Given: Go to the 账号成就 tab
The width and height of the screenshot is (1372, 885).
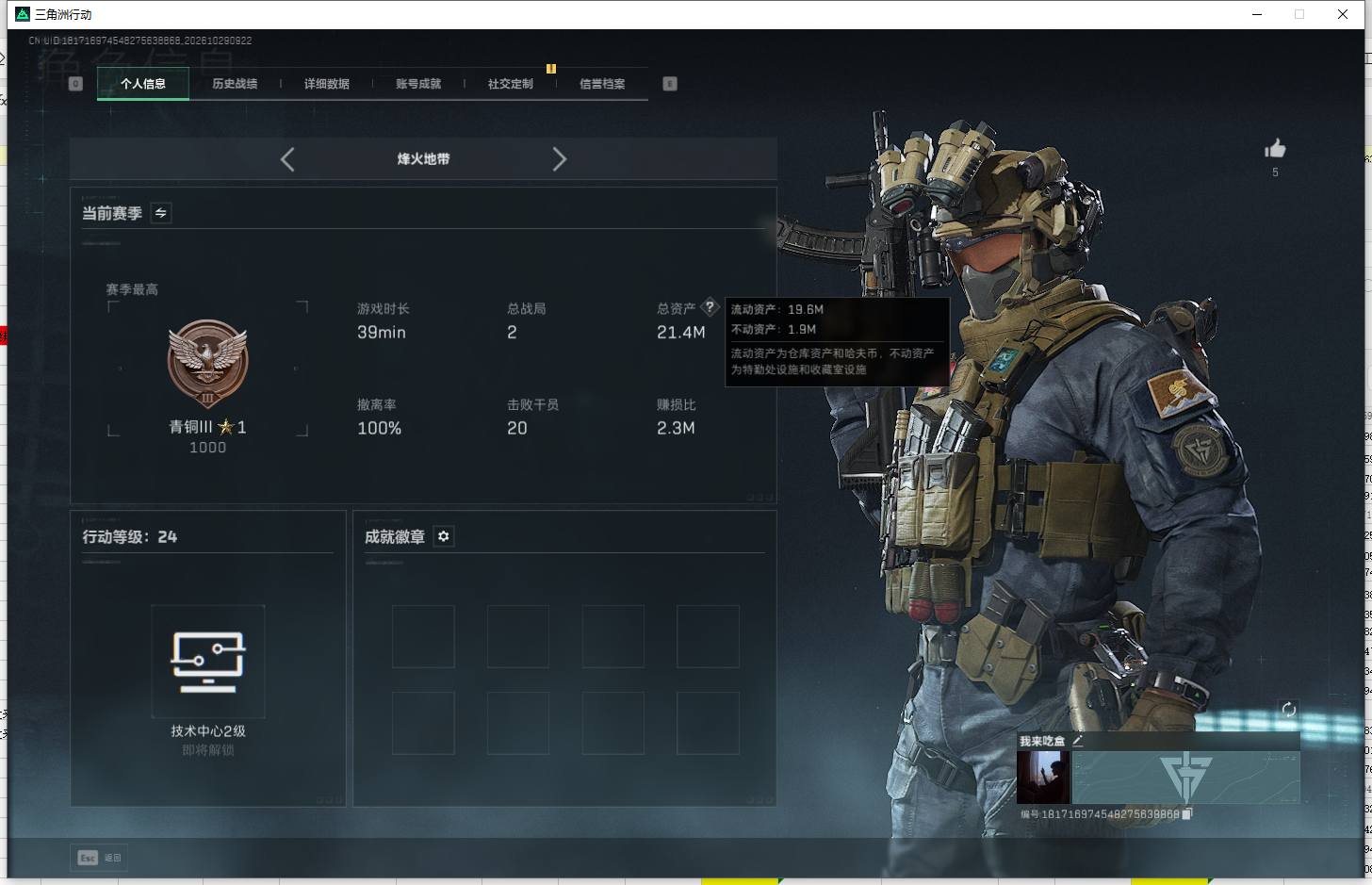Looking at the screenshot, I should (418, 84).
